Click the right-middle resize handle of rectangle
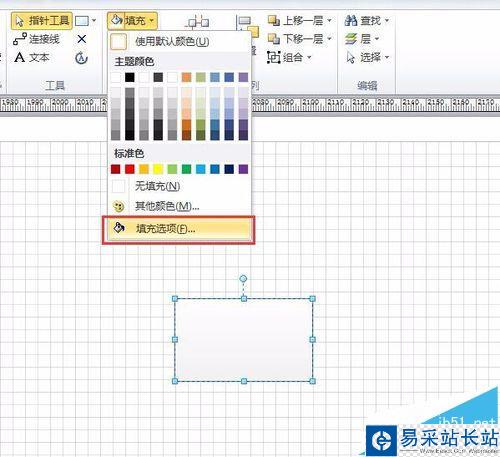This screenshot has height=457, width=500. [313, 340]
